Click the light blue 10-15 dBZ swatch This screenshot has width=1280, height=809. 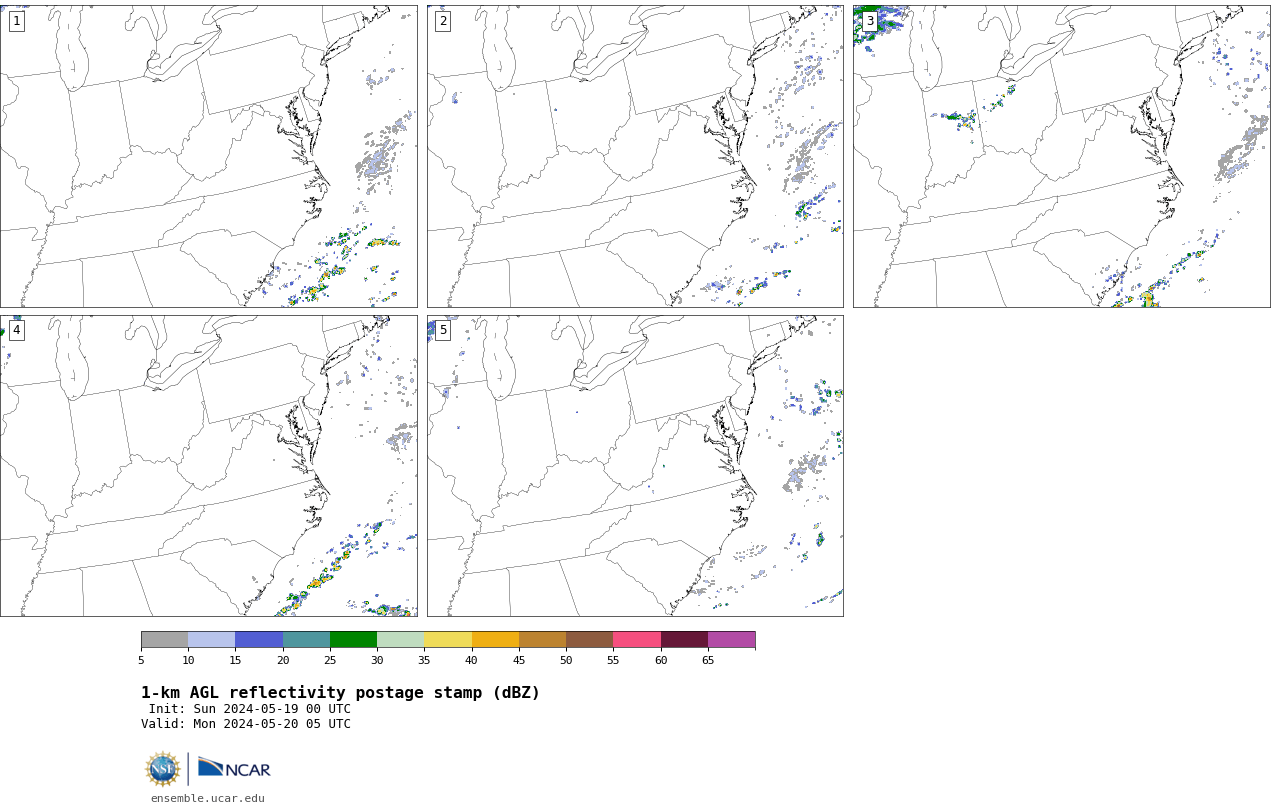[x=212, y=640]
